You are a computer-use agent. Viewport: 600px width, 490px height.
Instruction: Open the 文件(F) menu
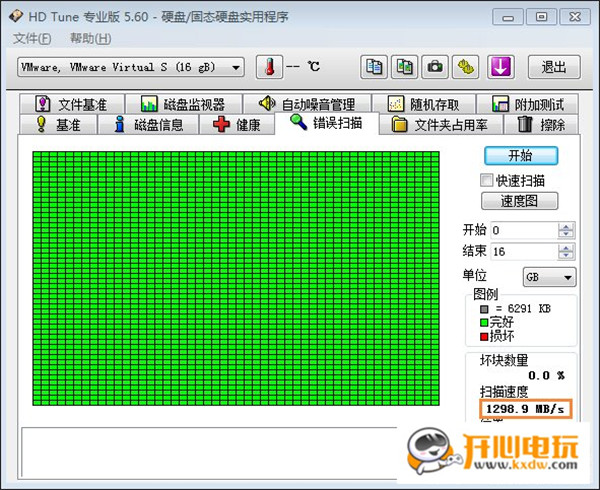(x=32, y=38)
